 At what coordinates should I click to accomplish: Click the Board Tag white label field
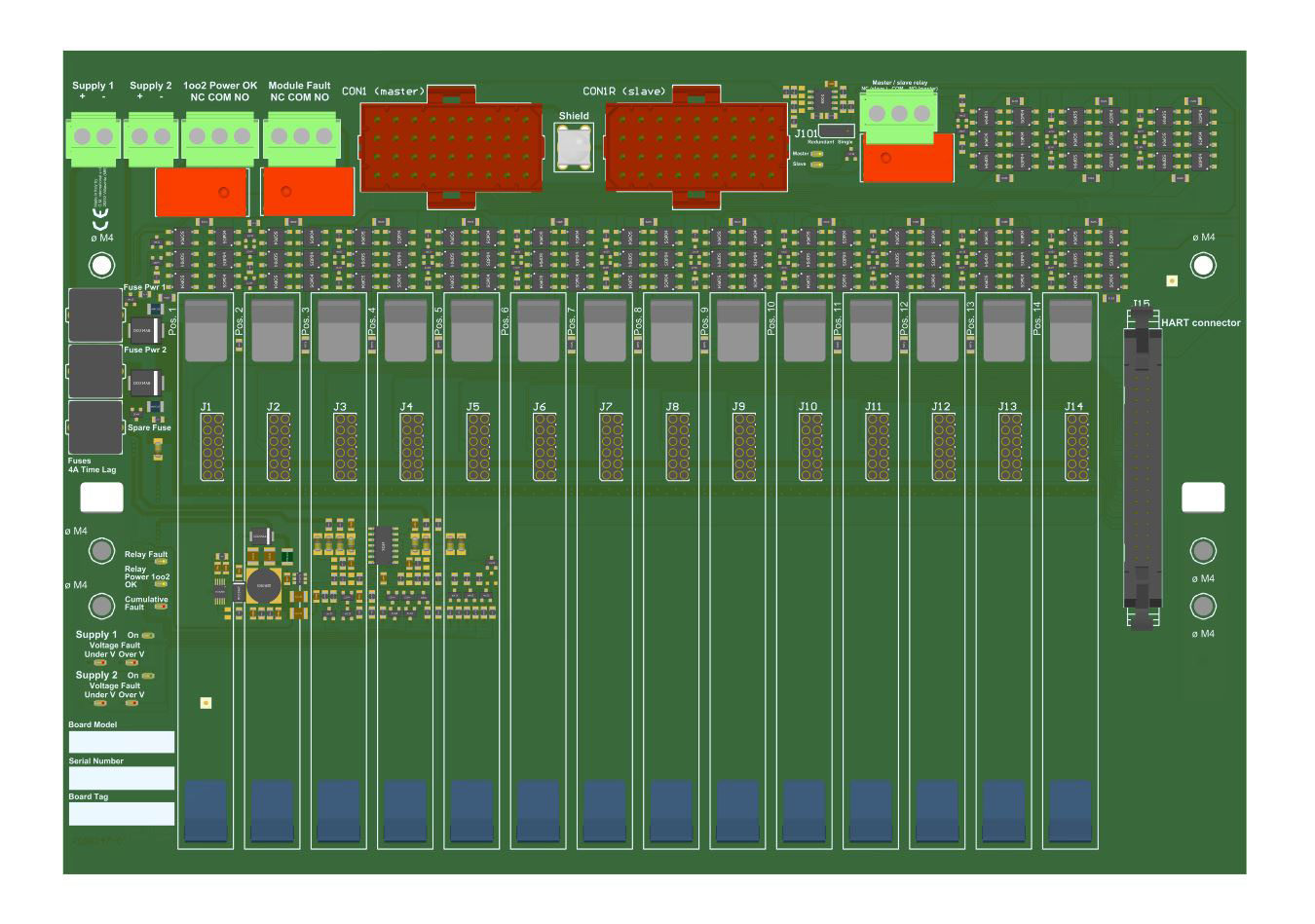pos(122,813)
